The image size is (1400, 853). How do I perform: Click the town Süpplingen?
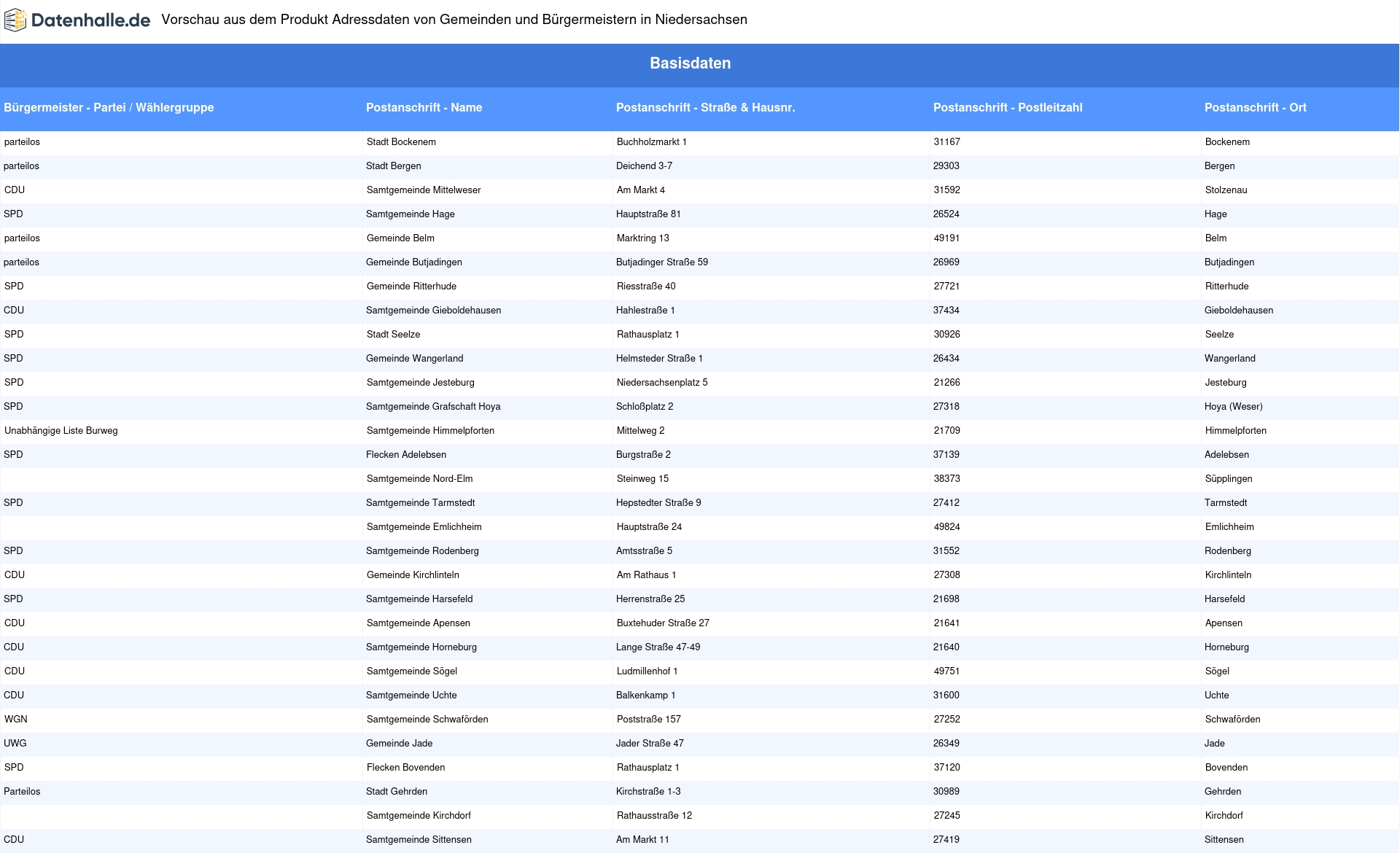pyautogui.click(x=1229, y=479)
